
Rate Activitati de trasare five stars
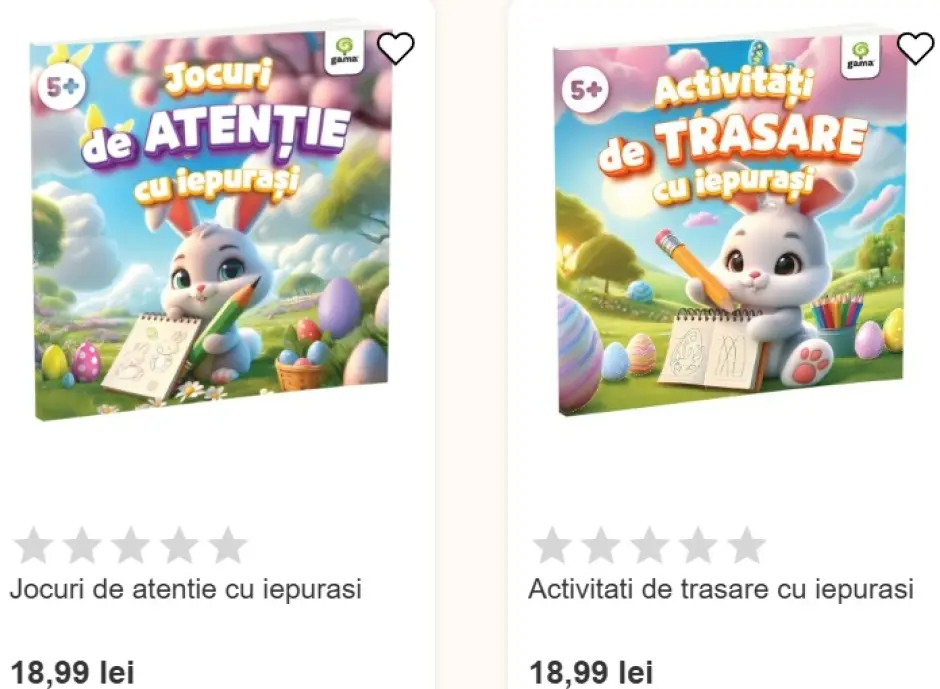click(746, 545)
